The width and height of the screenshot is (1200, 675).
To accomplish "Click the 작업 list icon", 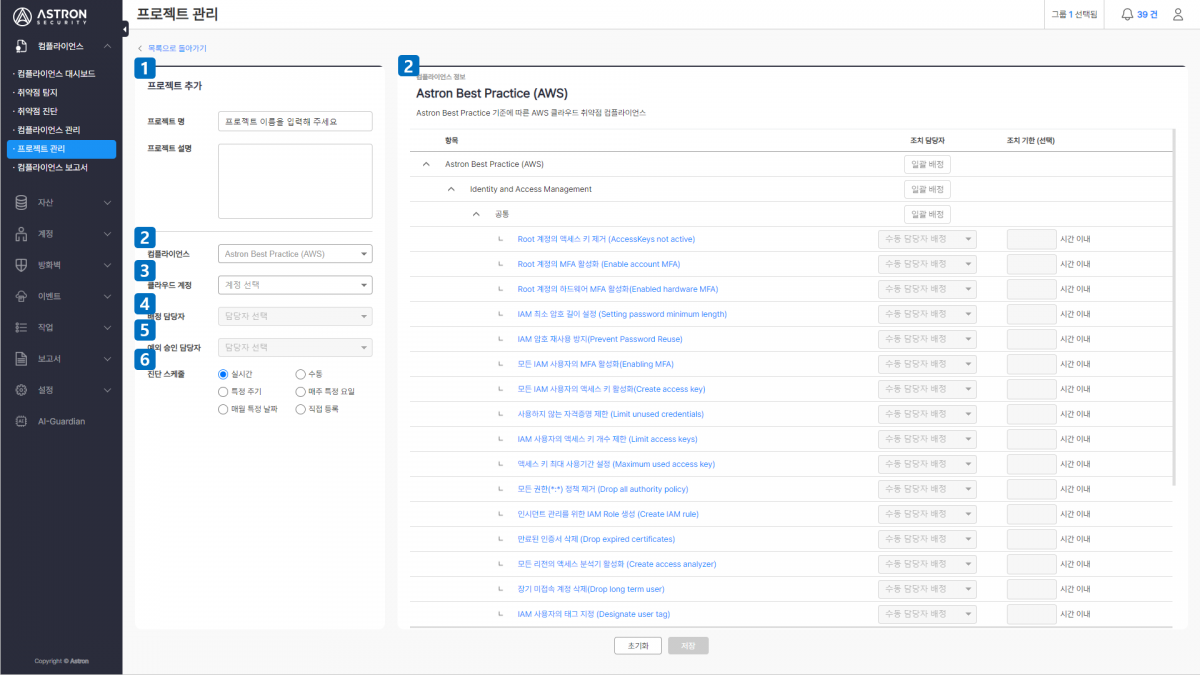I will point(21,327).
